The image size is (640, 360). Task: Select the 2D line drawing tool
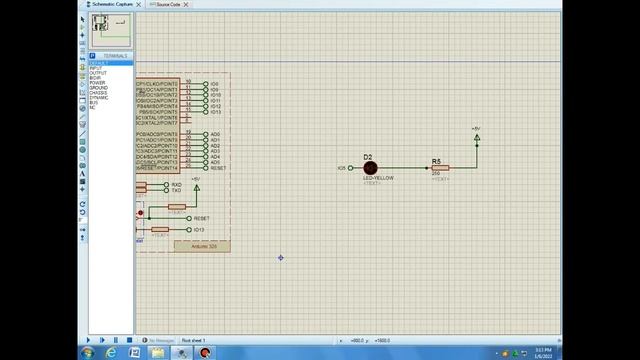[x=82, y=133]
